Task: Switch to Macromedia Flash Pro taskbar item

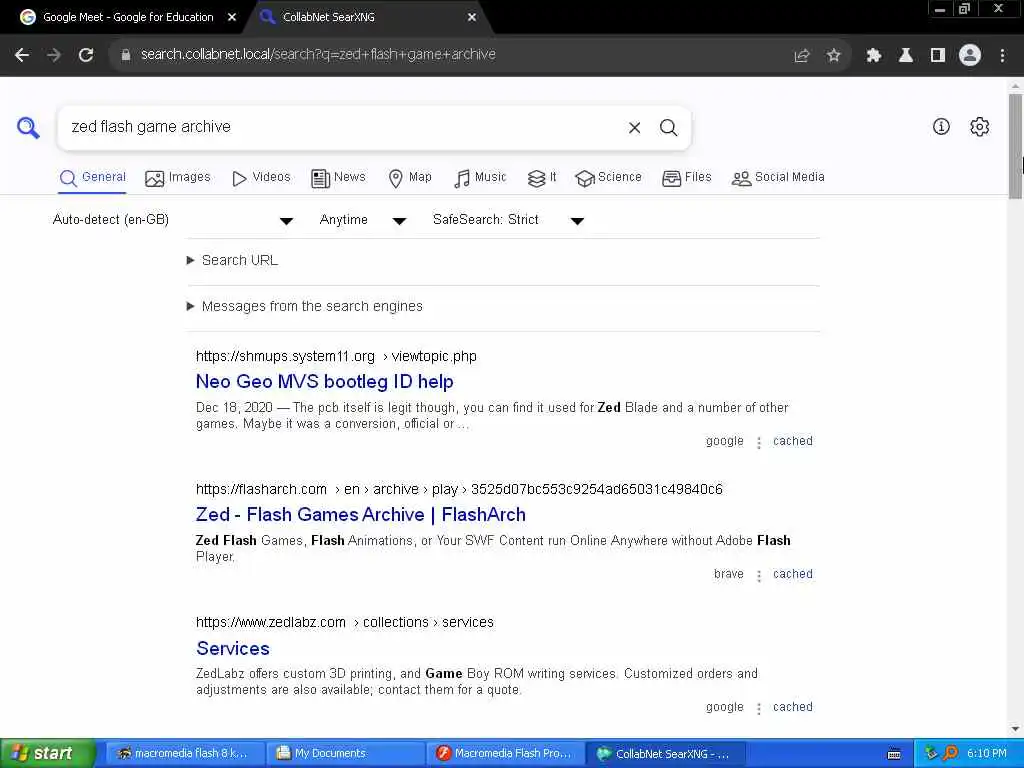Action: pyautogui.click(x=504, y=753)
